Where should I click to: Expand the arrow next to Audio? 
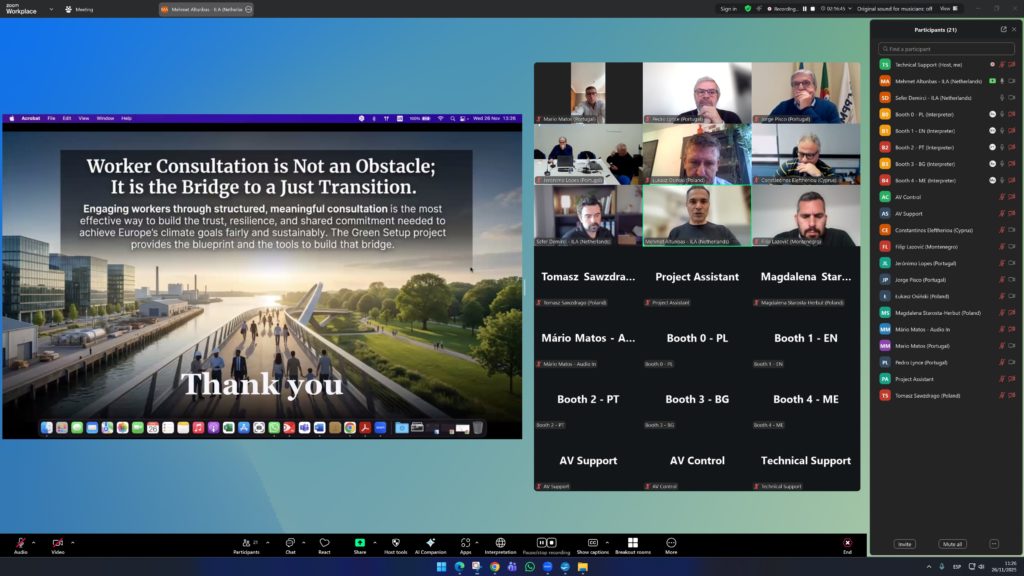click(35, 542)
